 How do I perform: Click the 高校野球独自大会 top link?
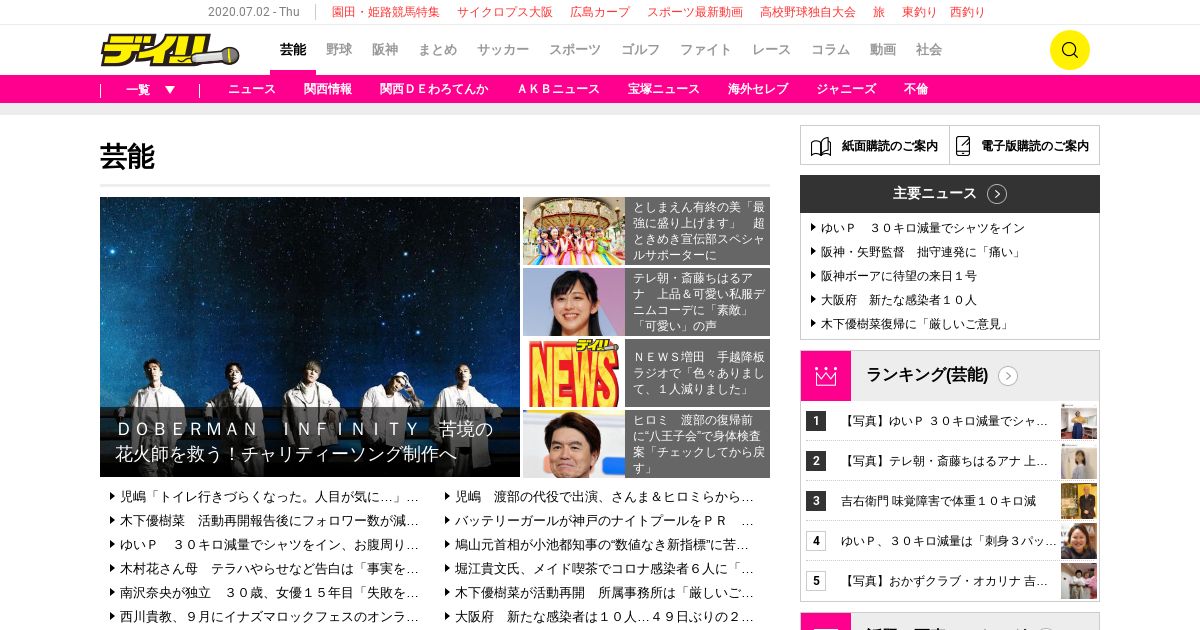(x=808, y=12)
